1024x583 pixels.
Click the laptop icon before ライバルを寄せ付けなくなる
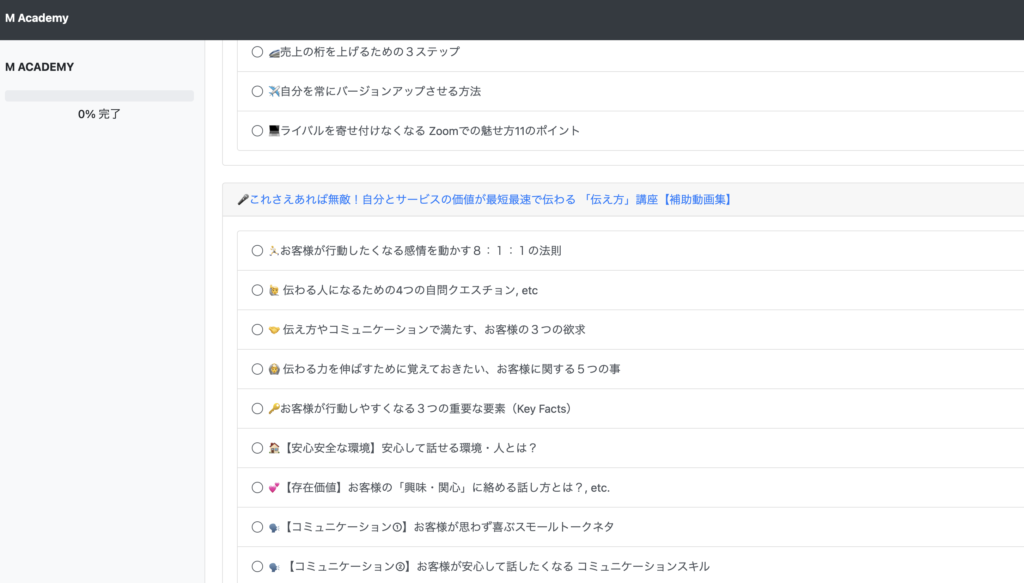tap(274, 131)
